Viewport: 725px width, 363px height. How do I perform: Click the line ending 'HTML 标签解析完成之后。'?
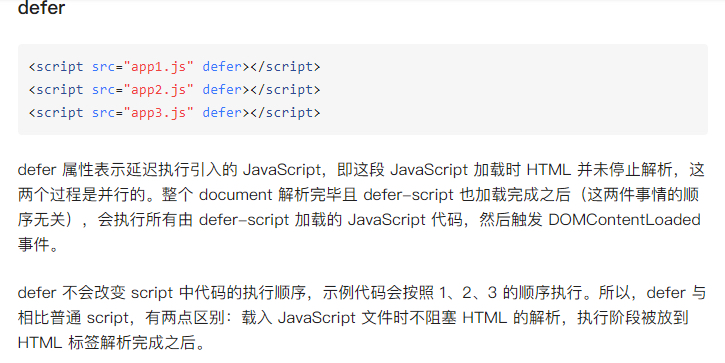tap(111, 343)
